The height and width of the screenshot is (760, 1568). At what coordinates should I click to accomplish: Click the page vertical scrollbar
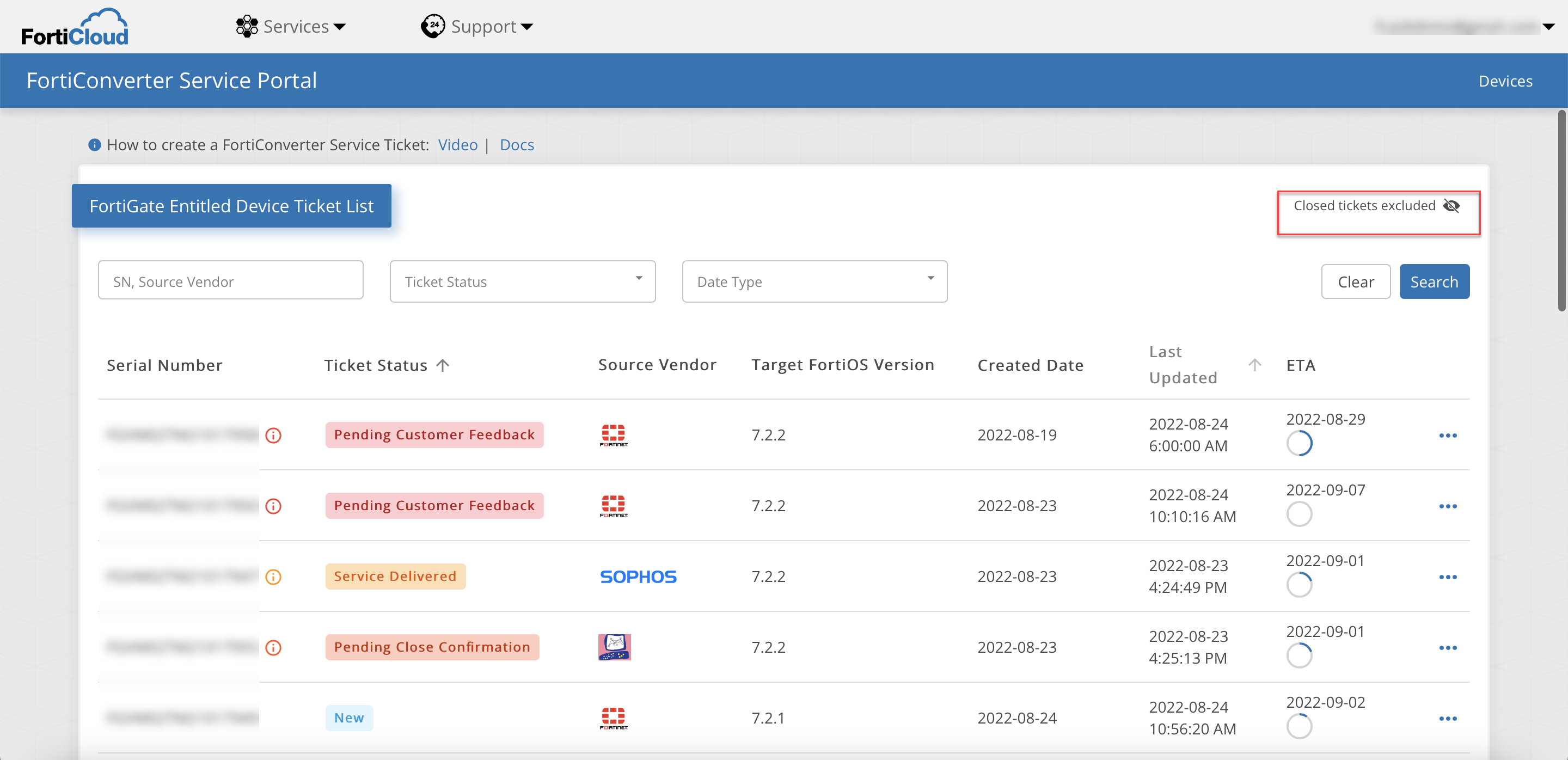click(x=1562, y=211)
